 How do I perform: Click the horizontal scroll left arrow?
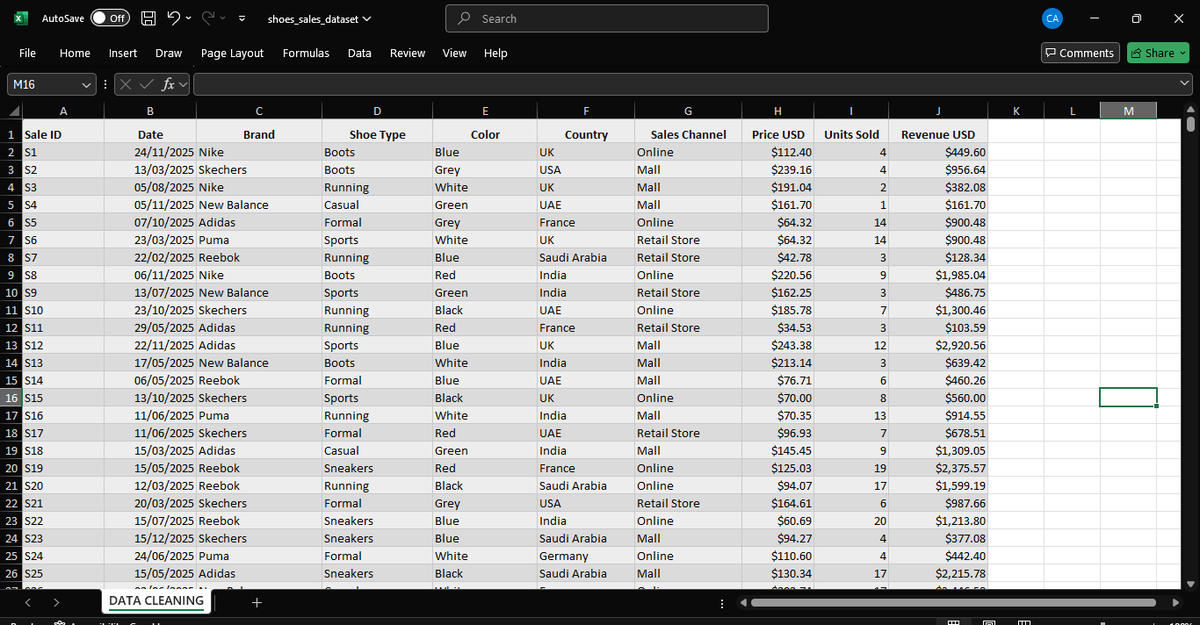click(745, 602)
